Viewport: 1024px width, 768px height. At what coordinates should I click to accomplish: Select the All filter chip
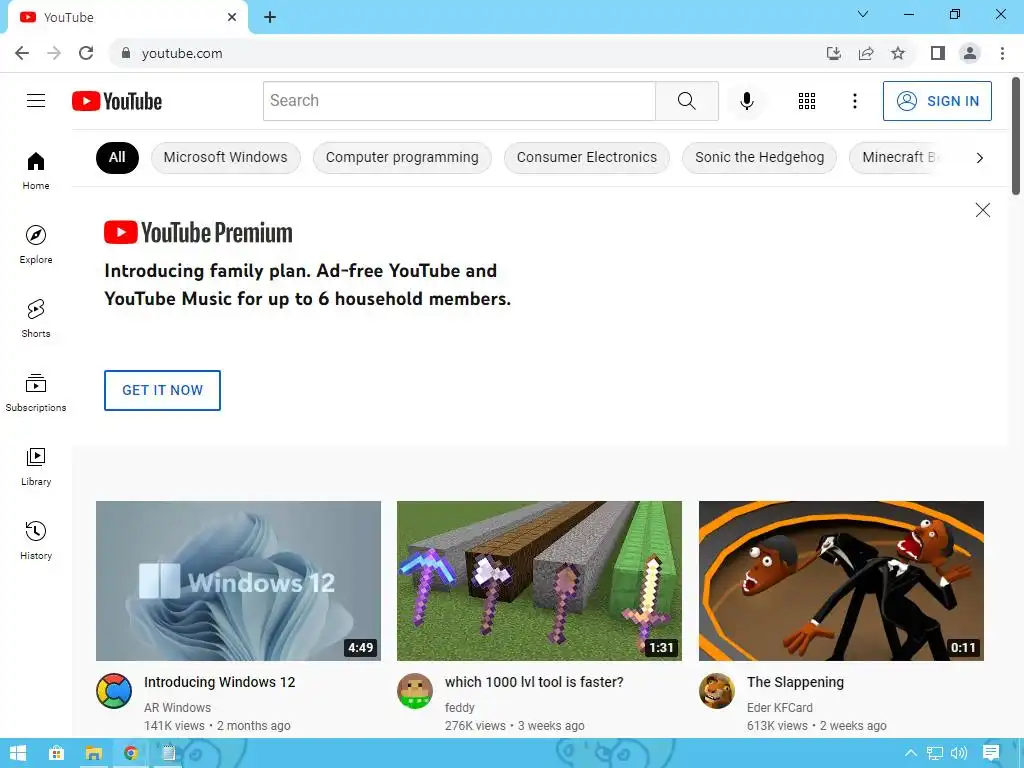[117, 157]
